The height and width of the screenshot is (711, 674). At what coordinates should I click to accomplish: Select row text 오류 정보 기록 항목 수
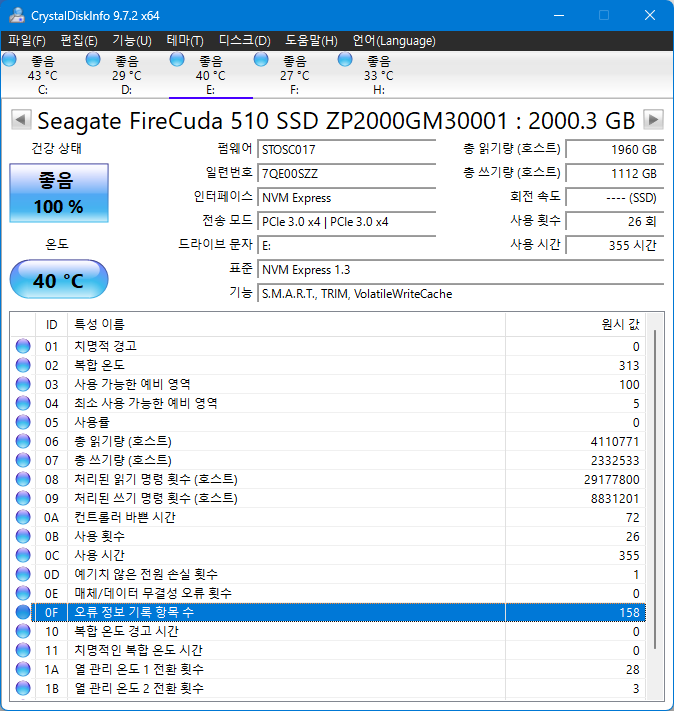click(x=134, y=612)
